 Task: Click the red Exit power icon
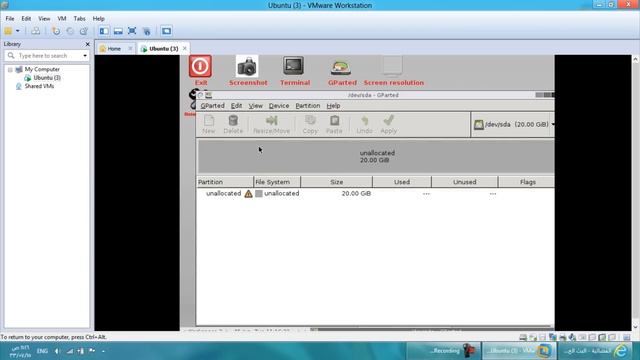click(200, 66)
